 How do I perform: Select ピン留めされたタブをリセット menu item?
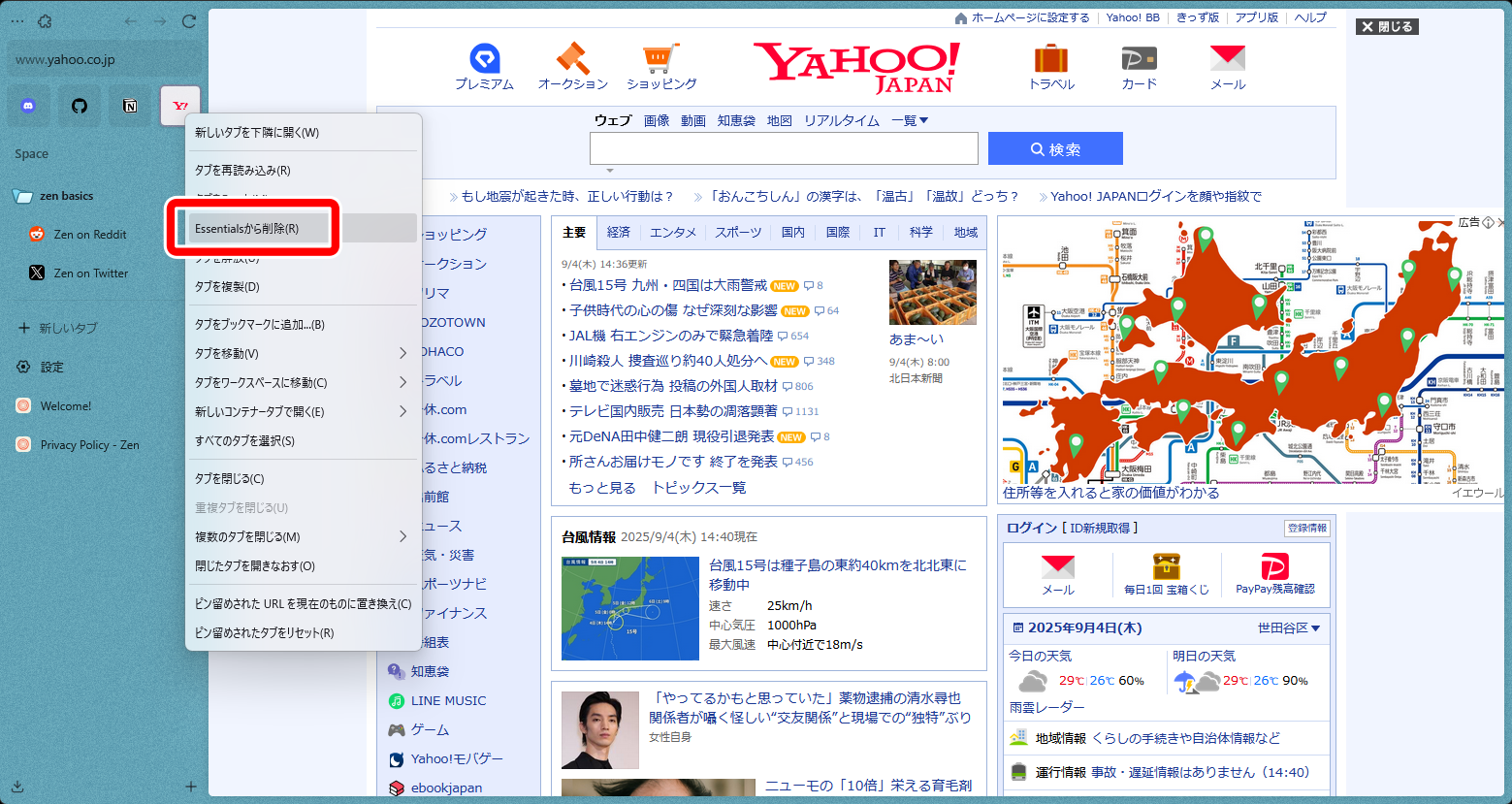click(x=304, y=633)
